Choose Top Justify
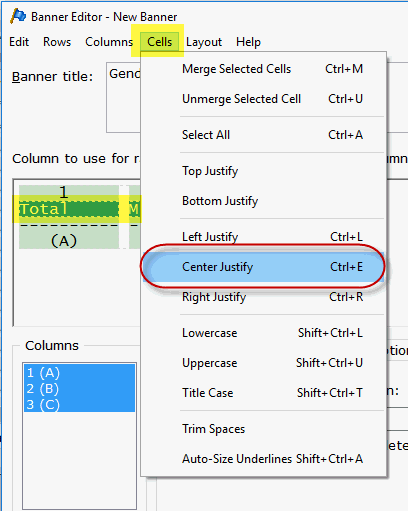Screen dimensions: 408x511 tap(264, 171)
